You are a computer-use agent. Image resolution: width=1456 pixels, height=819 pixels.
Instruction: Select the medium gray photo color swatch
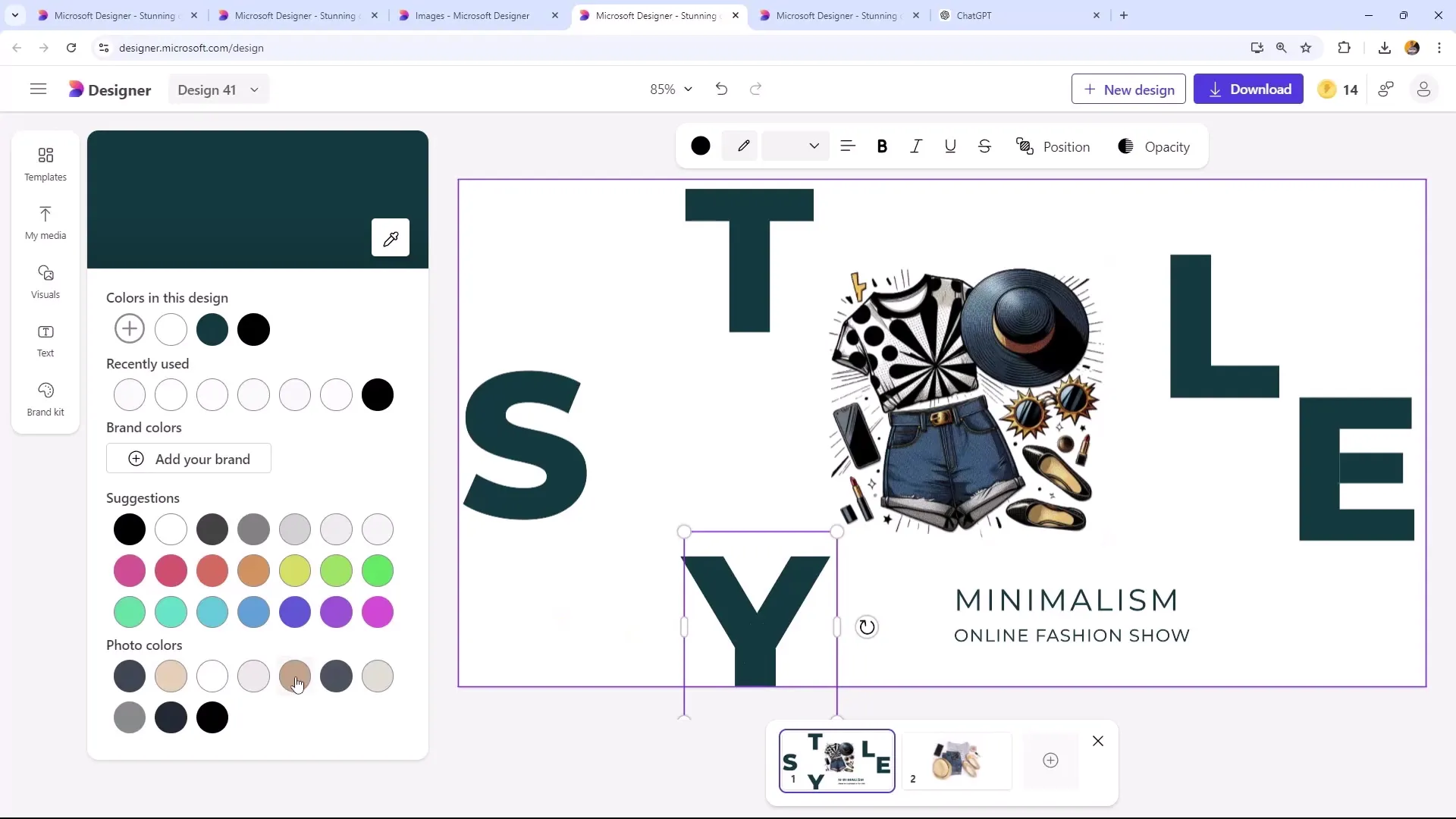pyautogui.click(x=130, y=717)
